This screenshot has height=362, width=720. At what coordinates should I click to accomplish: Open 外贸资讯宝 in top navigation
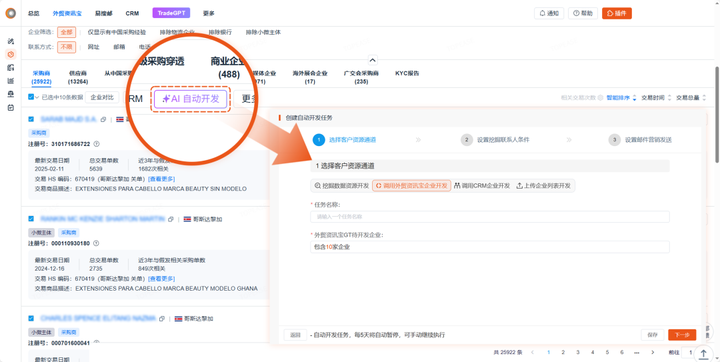pyautogui.click(x=67, y=13)
